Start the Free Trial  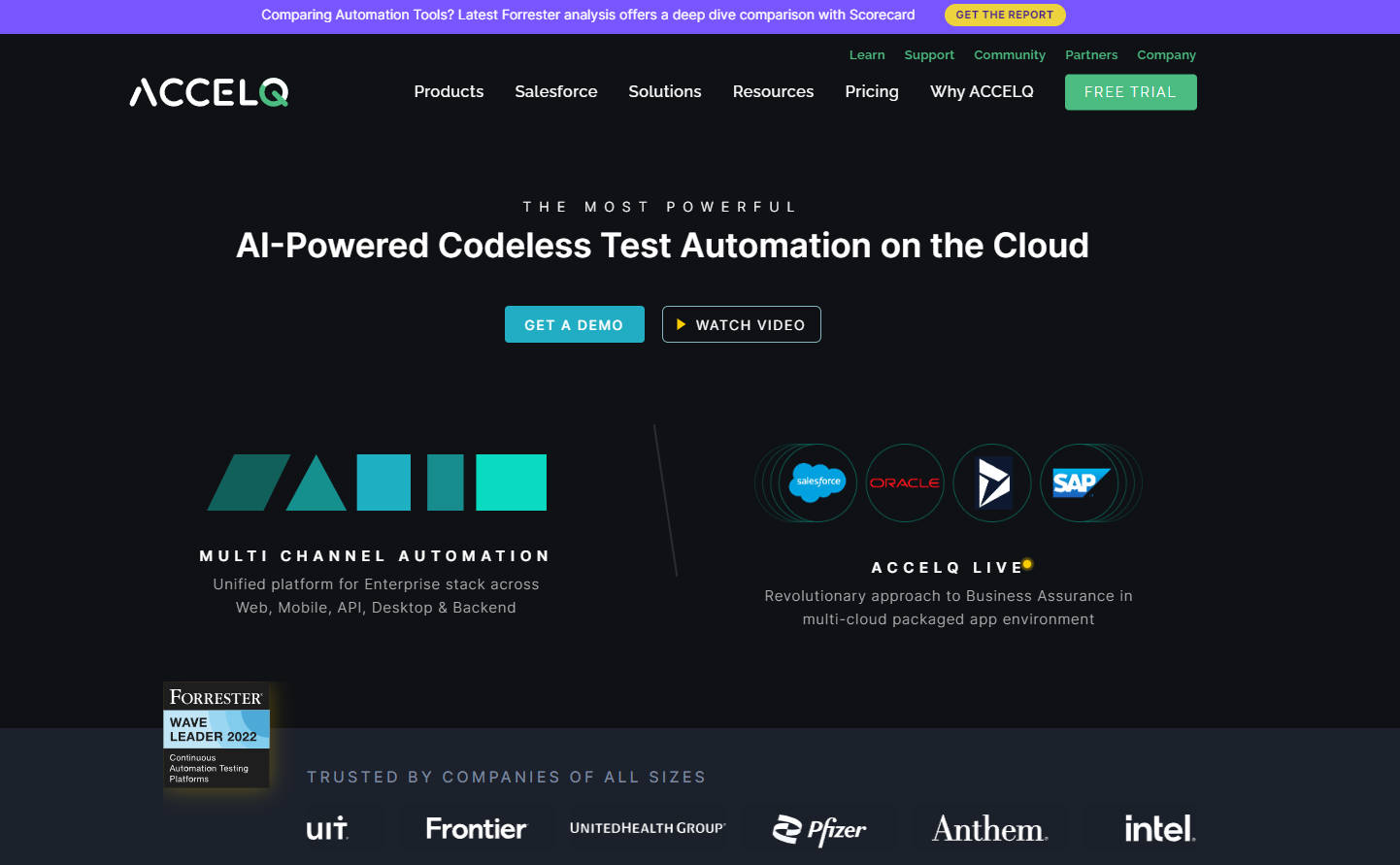[1130, 92]
